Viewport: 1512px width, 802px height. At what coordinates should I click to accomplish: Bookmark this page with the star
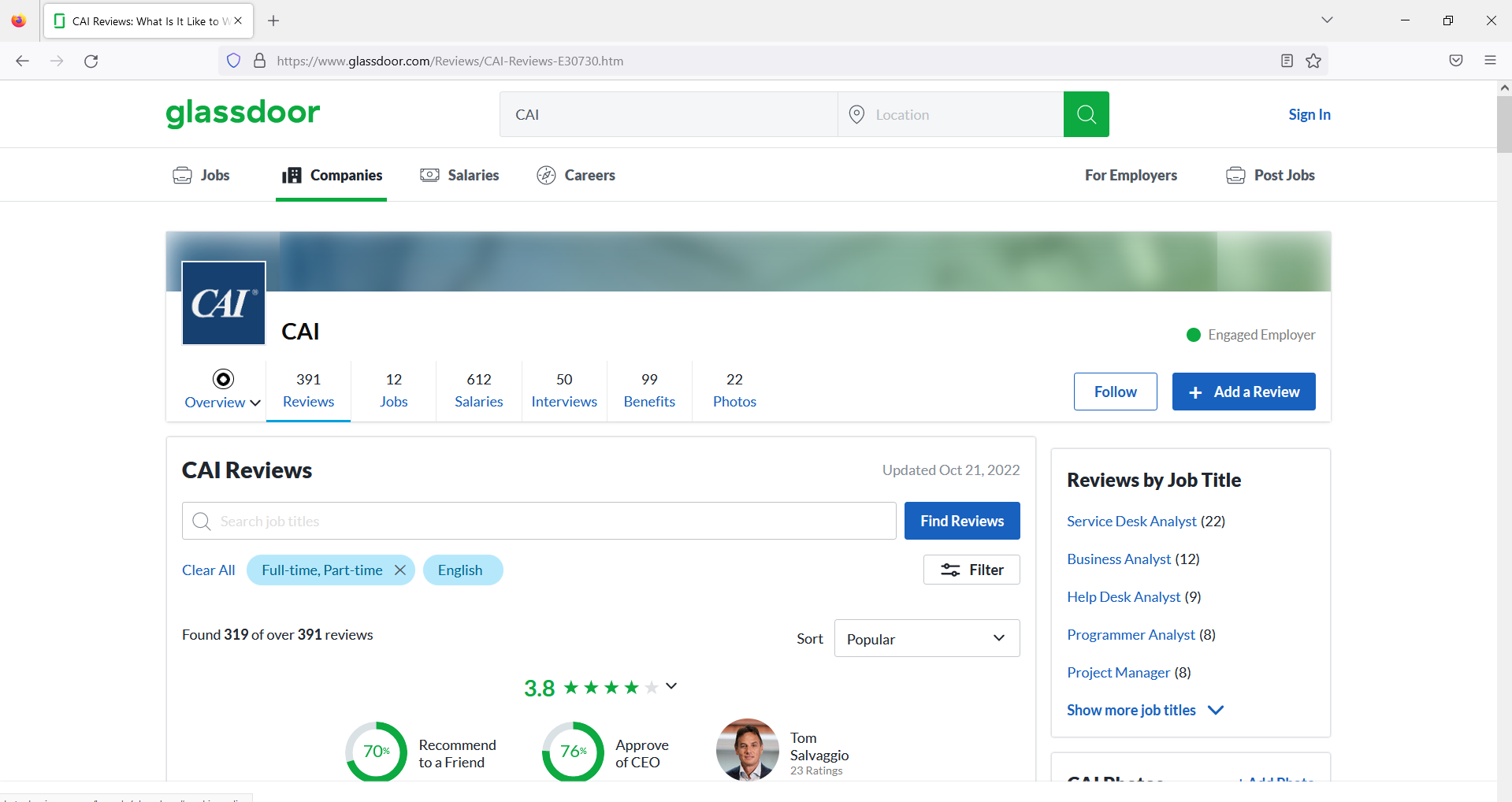point(1313,61)
